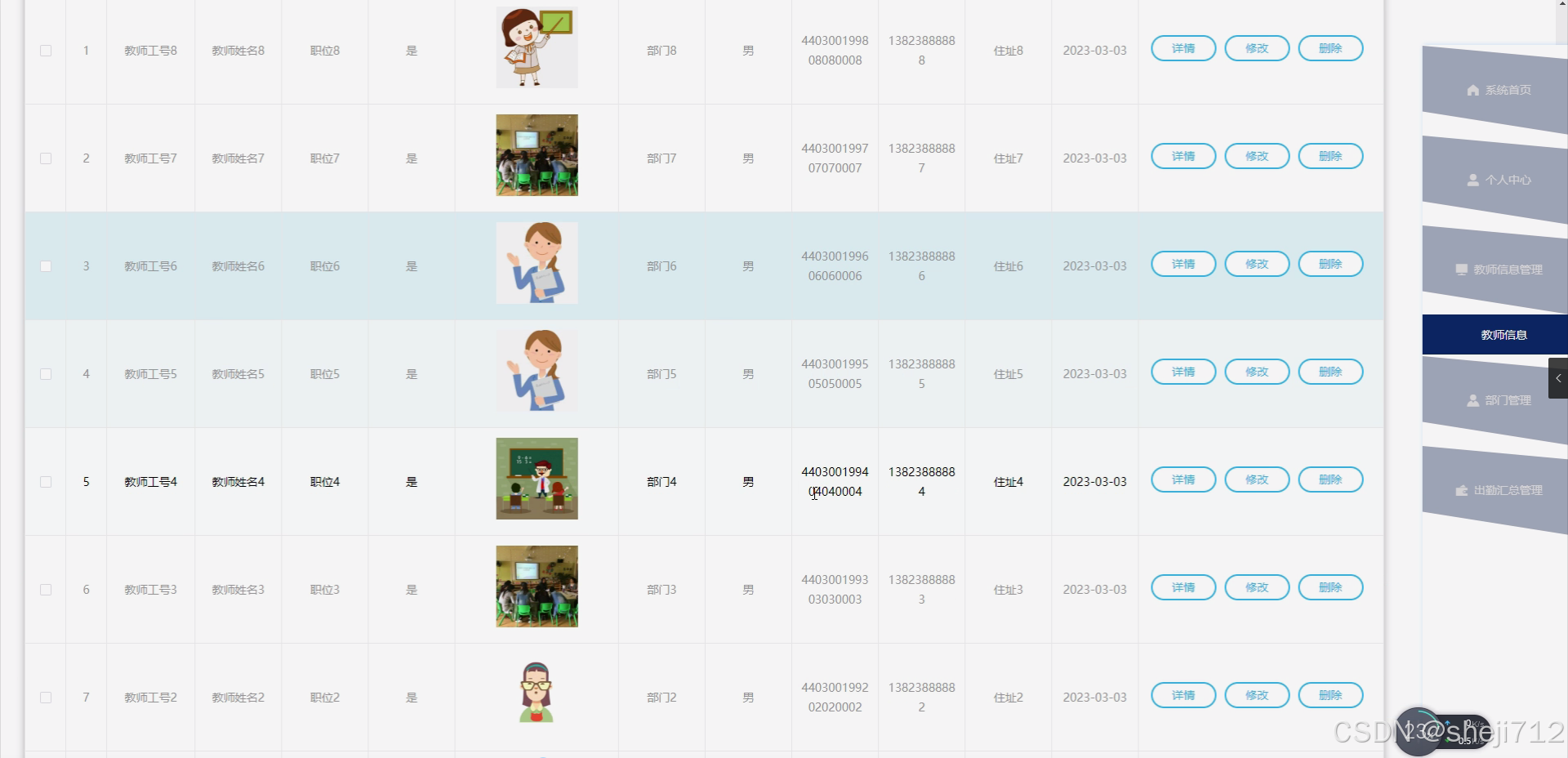Viewport: 1568px width, 758px height.
Task: Toggle the checkbox for 教师工号2 row
Action: [x=46, y=698]
